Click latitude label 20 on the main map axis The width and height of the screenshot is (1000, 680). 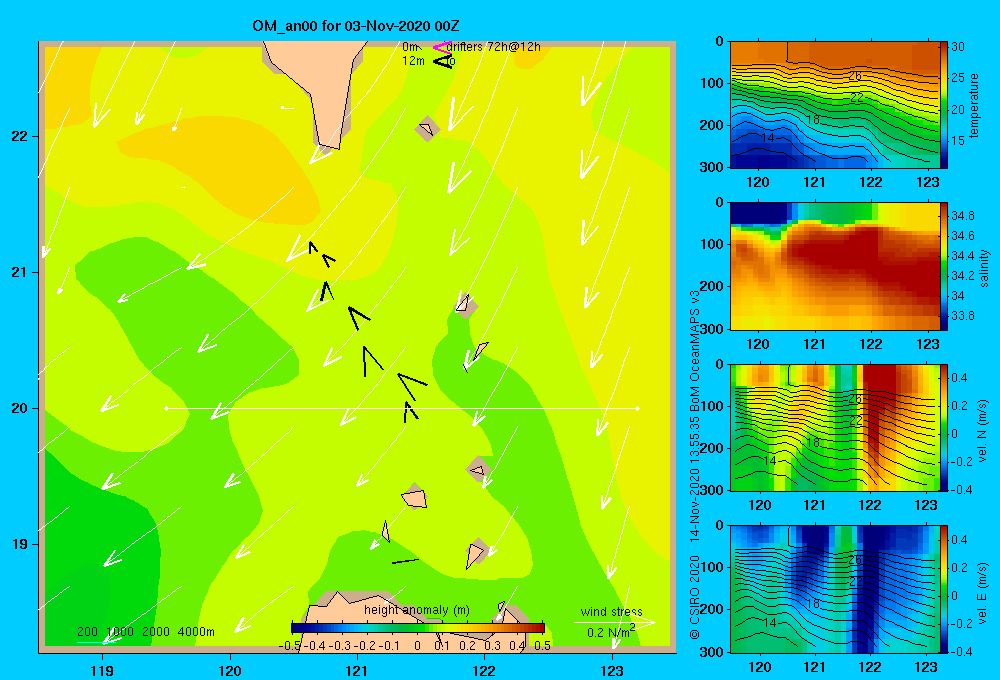[20, 408]
